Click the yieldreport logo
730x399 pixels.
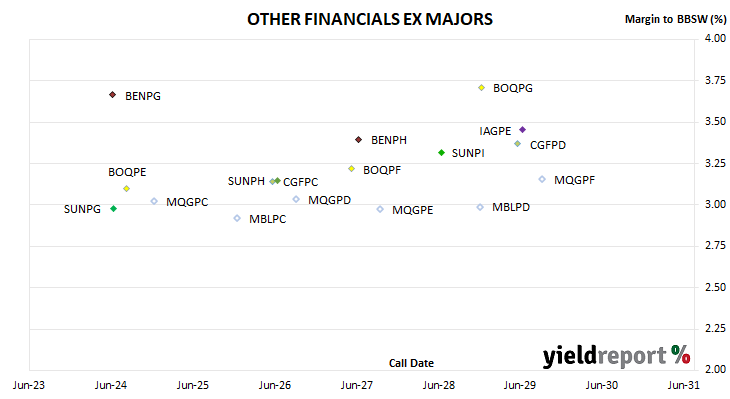[616, 357]
